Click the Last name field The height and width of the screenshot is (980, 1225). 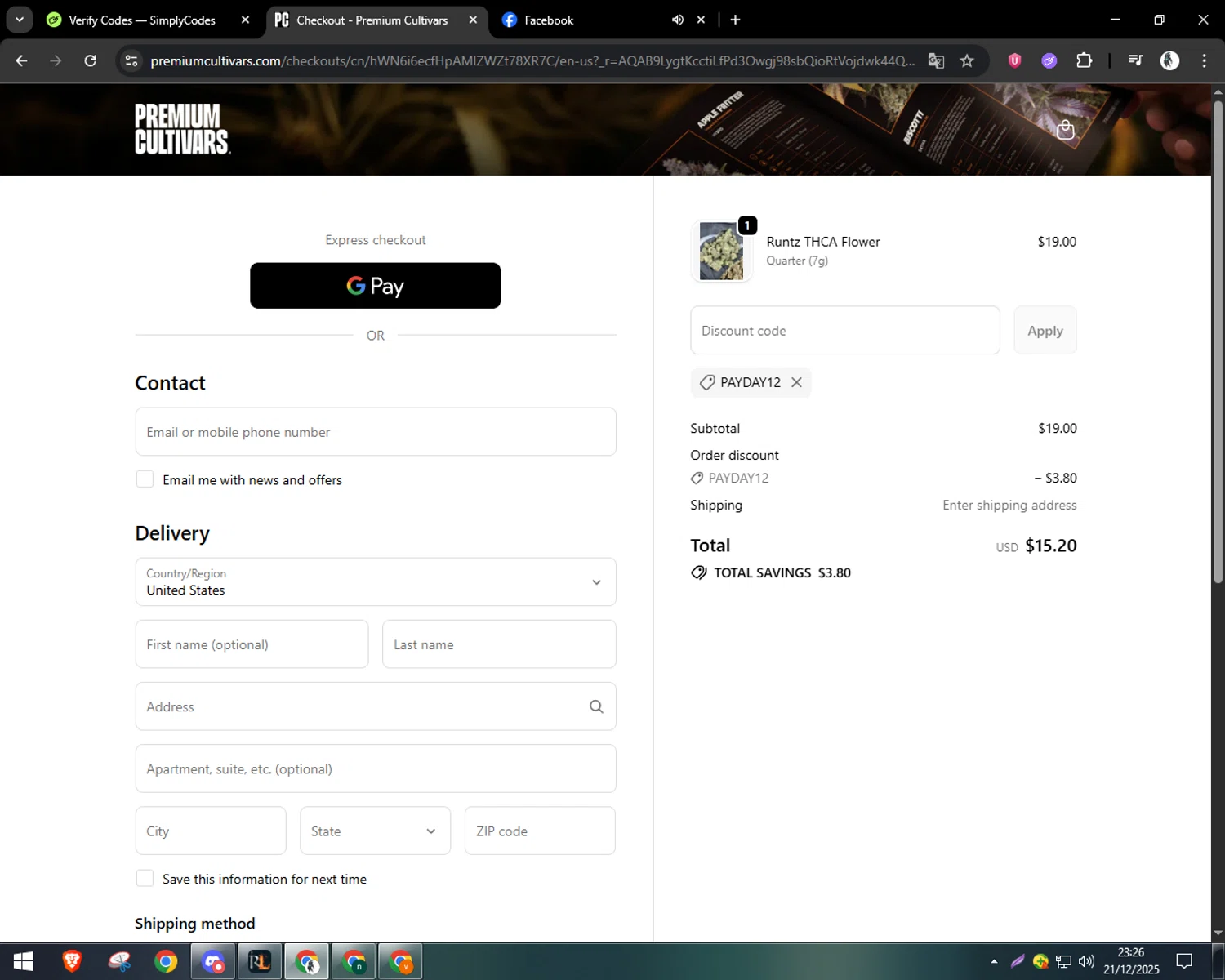(499, 644)
